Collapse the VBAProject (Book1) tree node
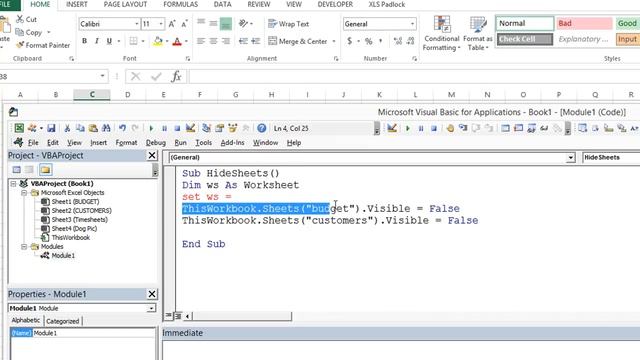Image resolution: width=640 pixels, height=360 pixels. (x=13, y=184)
